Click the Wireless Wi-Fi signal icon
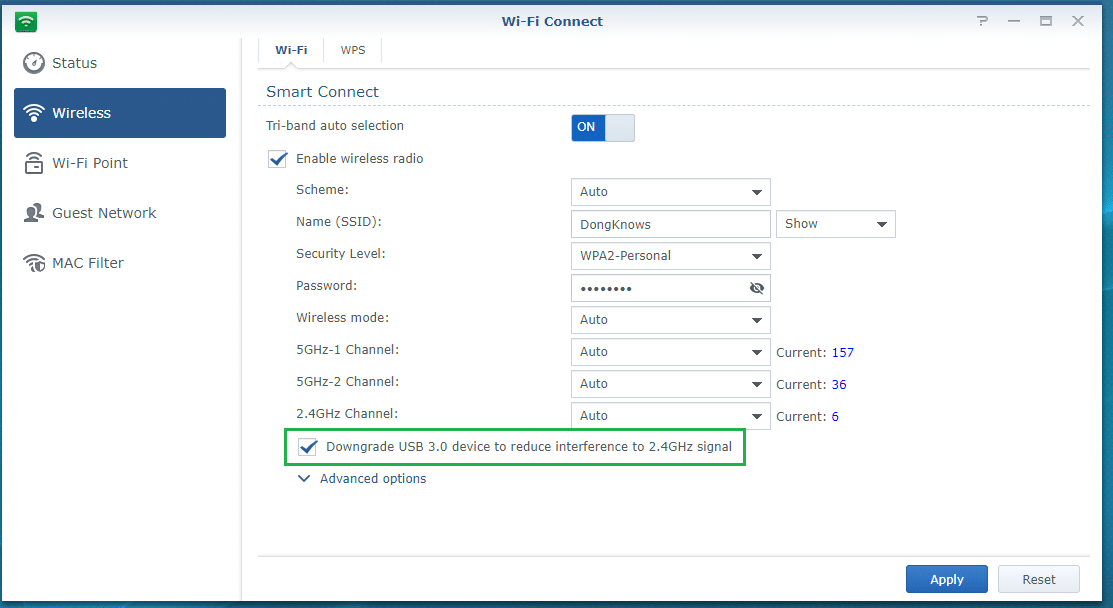This screenshot has width=1113, height=608. 34,113
